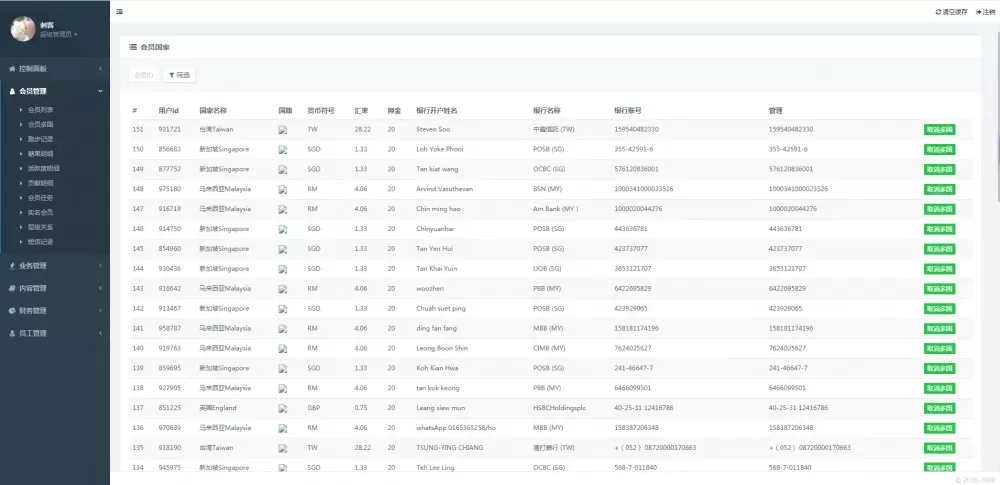Screen dimensions: 1000x485
Task: Click the user avatar picture
Action: coord(22,29)
